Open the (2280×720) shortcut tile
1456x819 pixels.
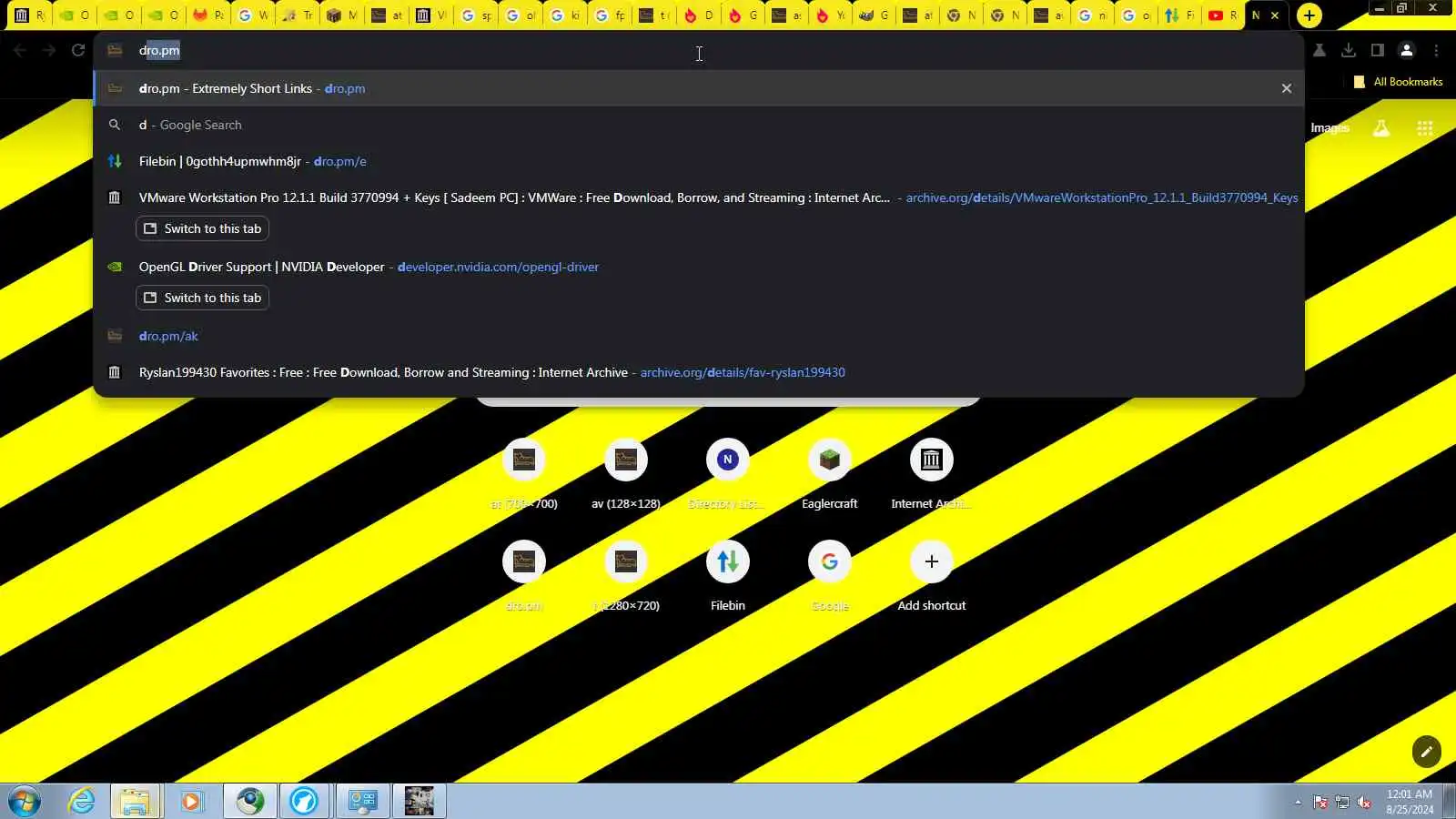[x=626, y=577]
